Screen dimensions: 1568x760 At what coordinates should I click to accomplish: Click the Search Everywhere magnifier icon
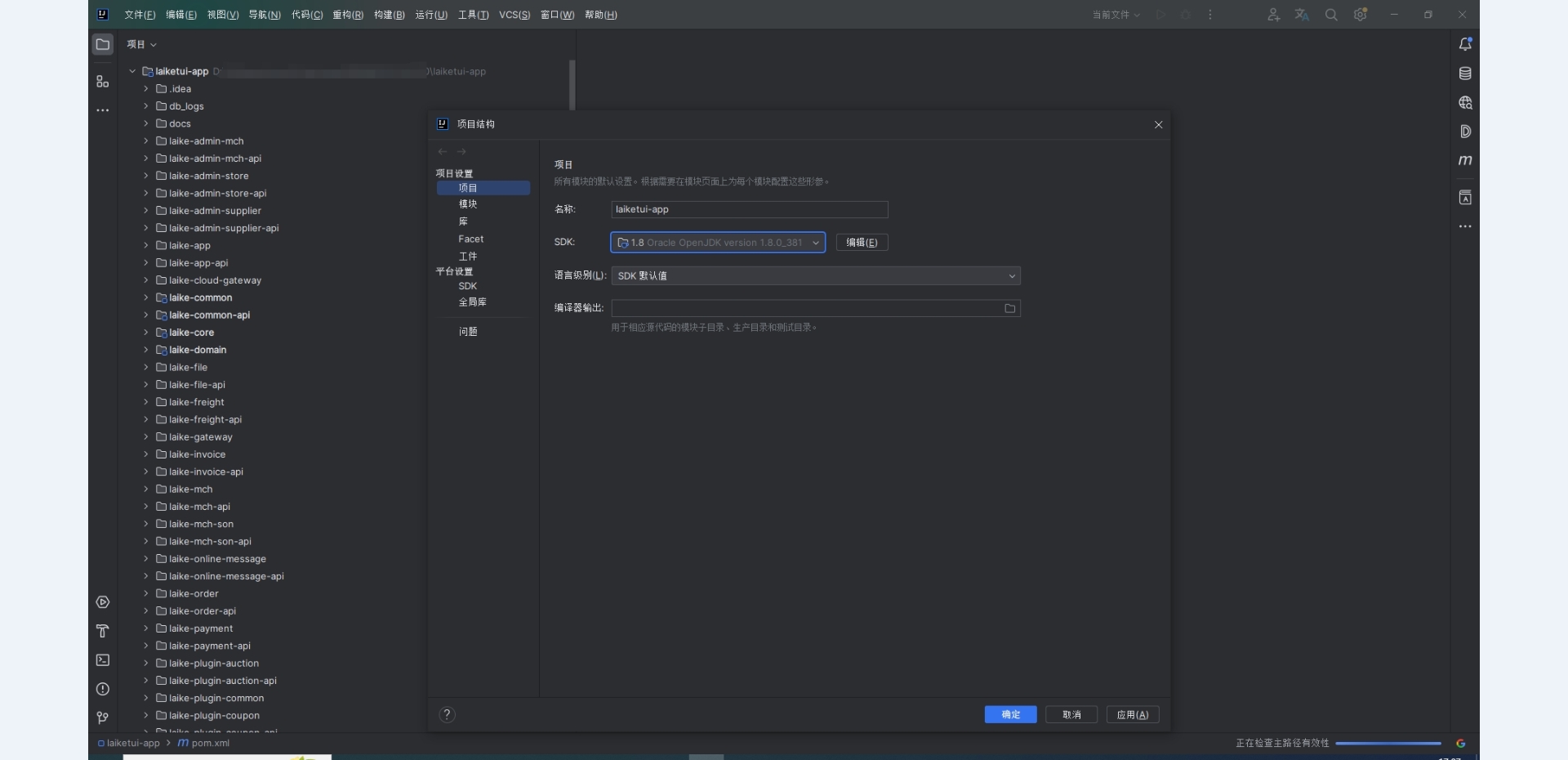[1331, 15]
